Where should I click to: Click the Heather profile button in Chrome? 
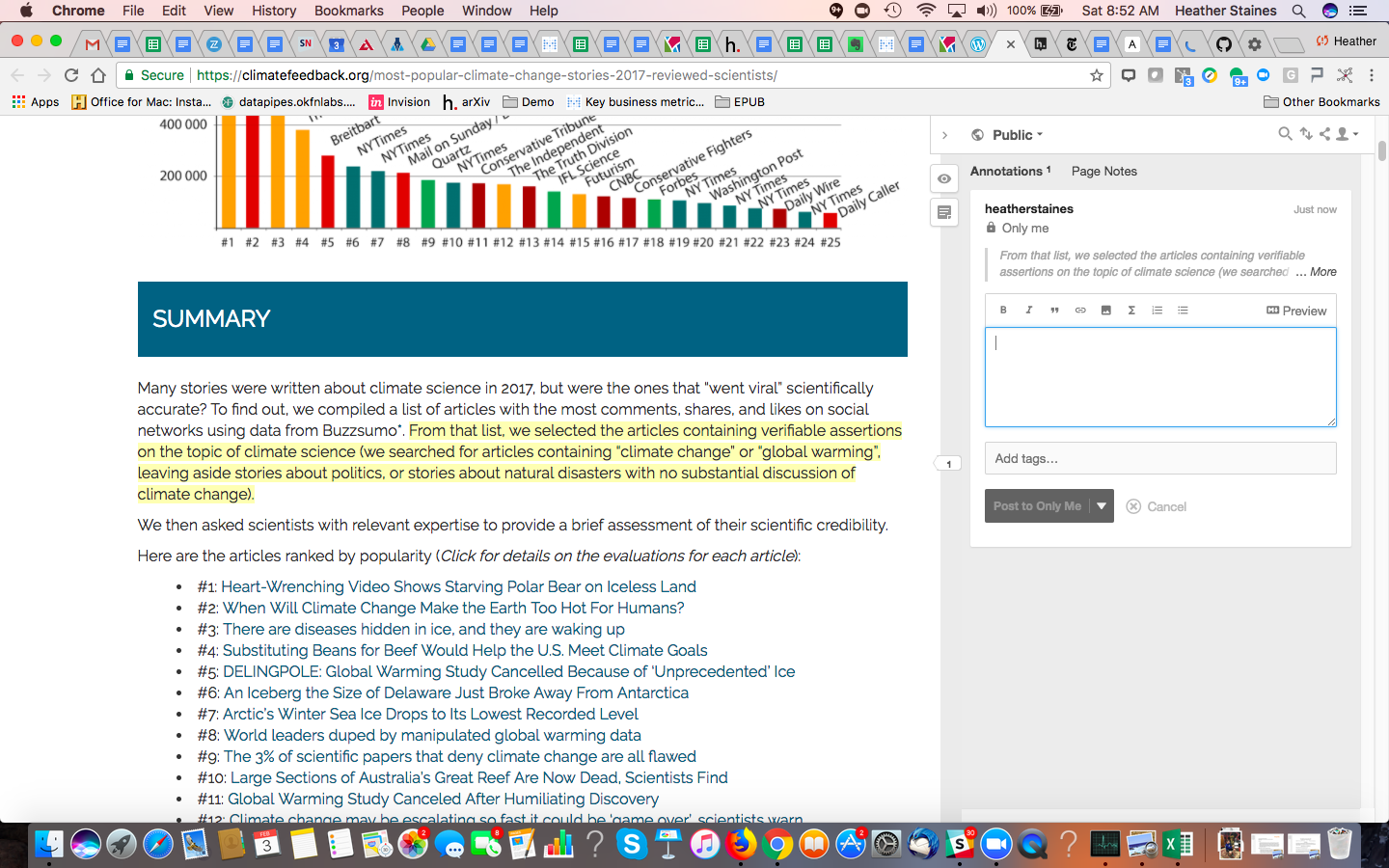pyautogui.click(x=1346, y=41)
